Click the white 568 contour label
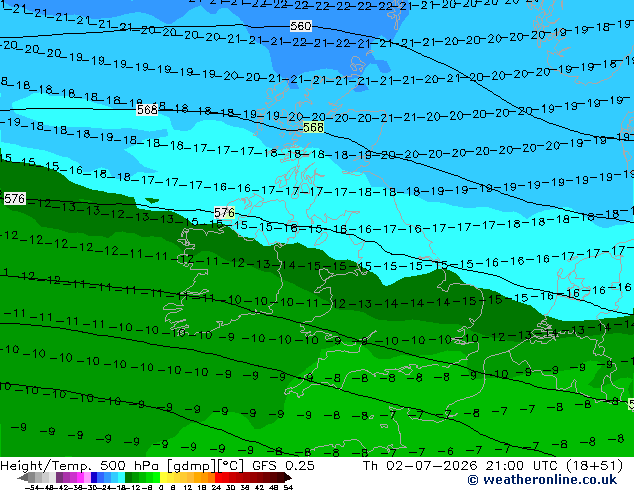Viewport: 634px width, 490px height. (x=147, y=110)
